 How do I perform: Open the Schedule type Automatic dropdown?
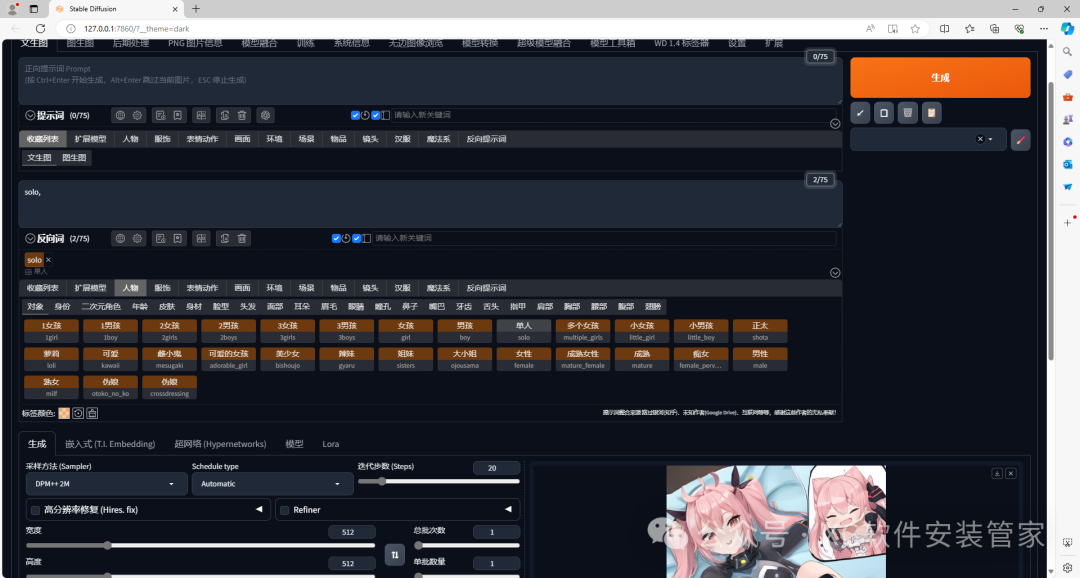point(272,484)
